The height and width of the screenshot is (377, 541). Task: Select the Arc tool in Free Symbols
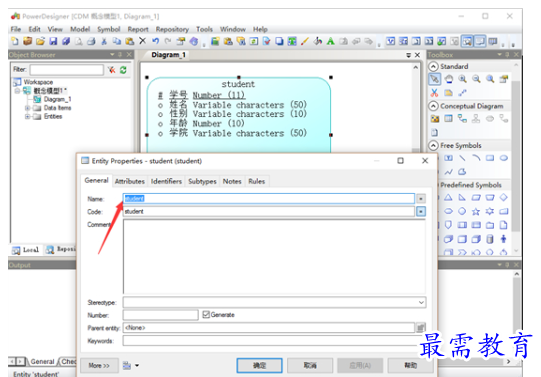(476, 158)
